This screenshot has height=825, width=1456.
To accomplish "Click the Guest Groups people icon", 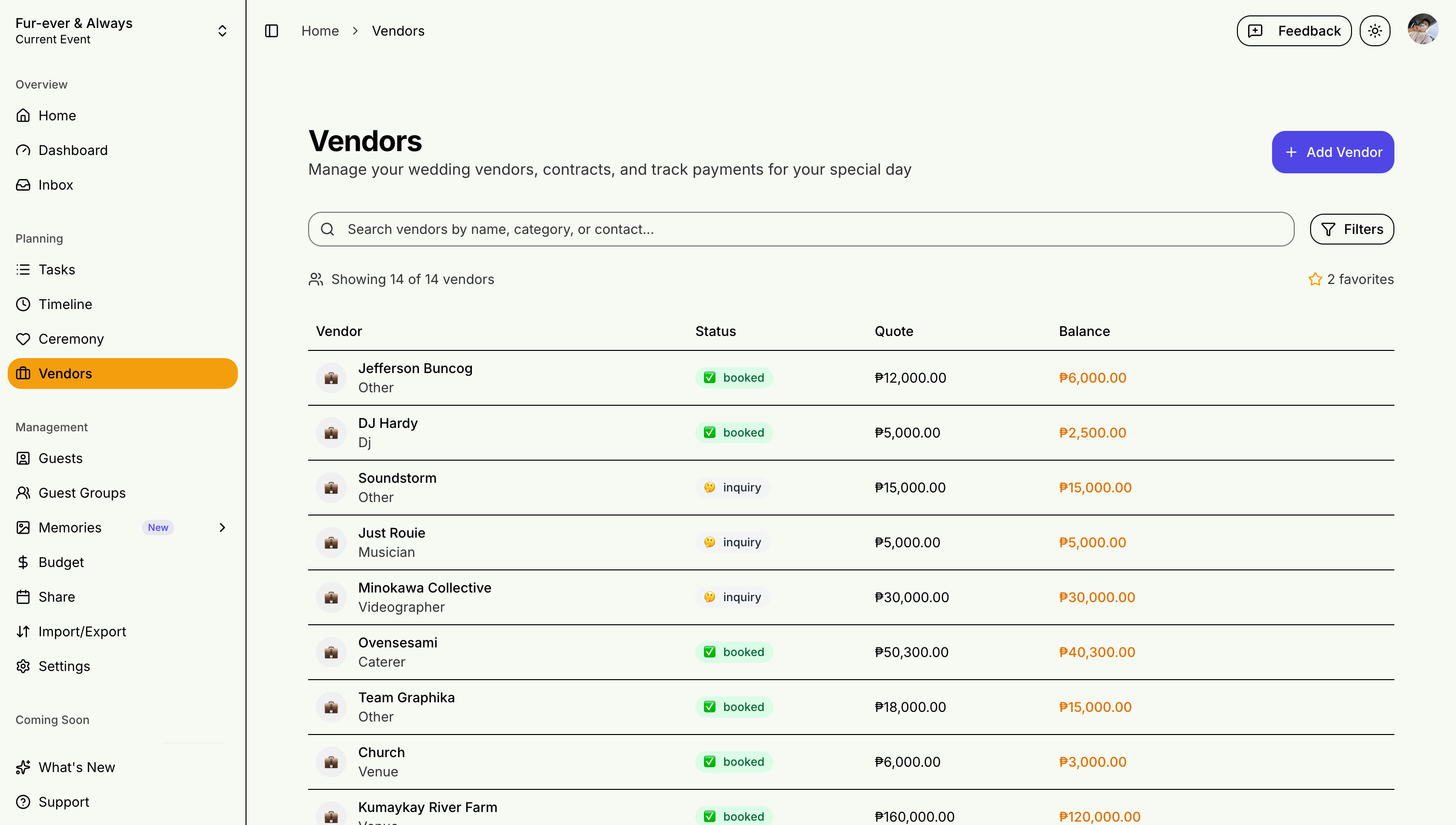I will pos(23,493).
